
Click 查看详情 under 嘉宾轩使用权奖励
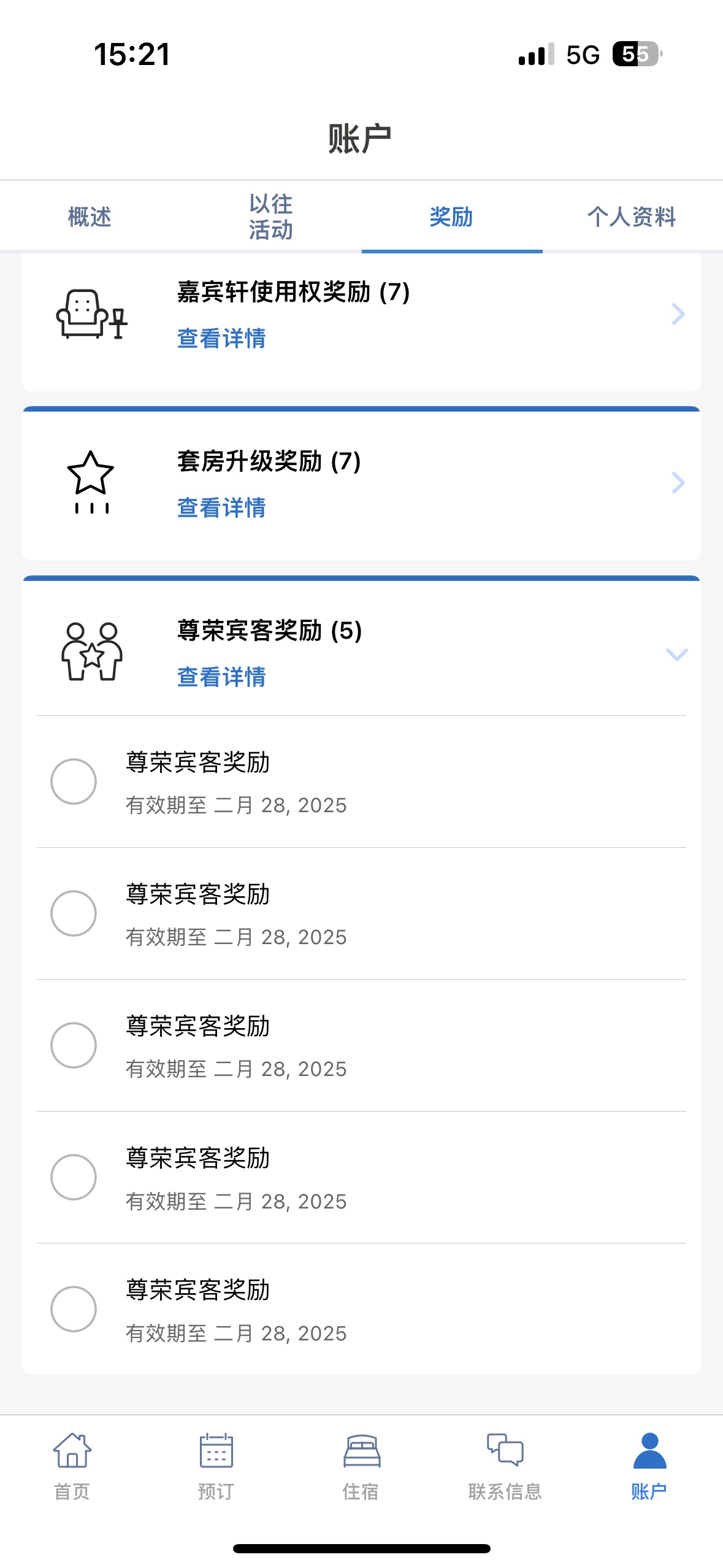tap(221, 339)
